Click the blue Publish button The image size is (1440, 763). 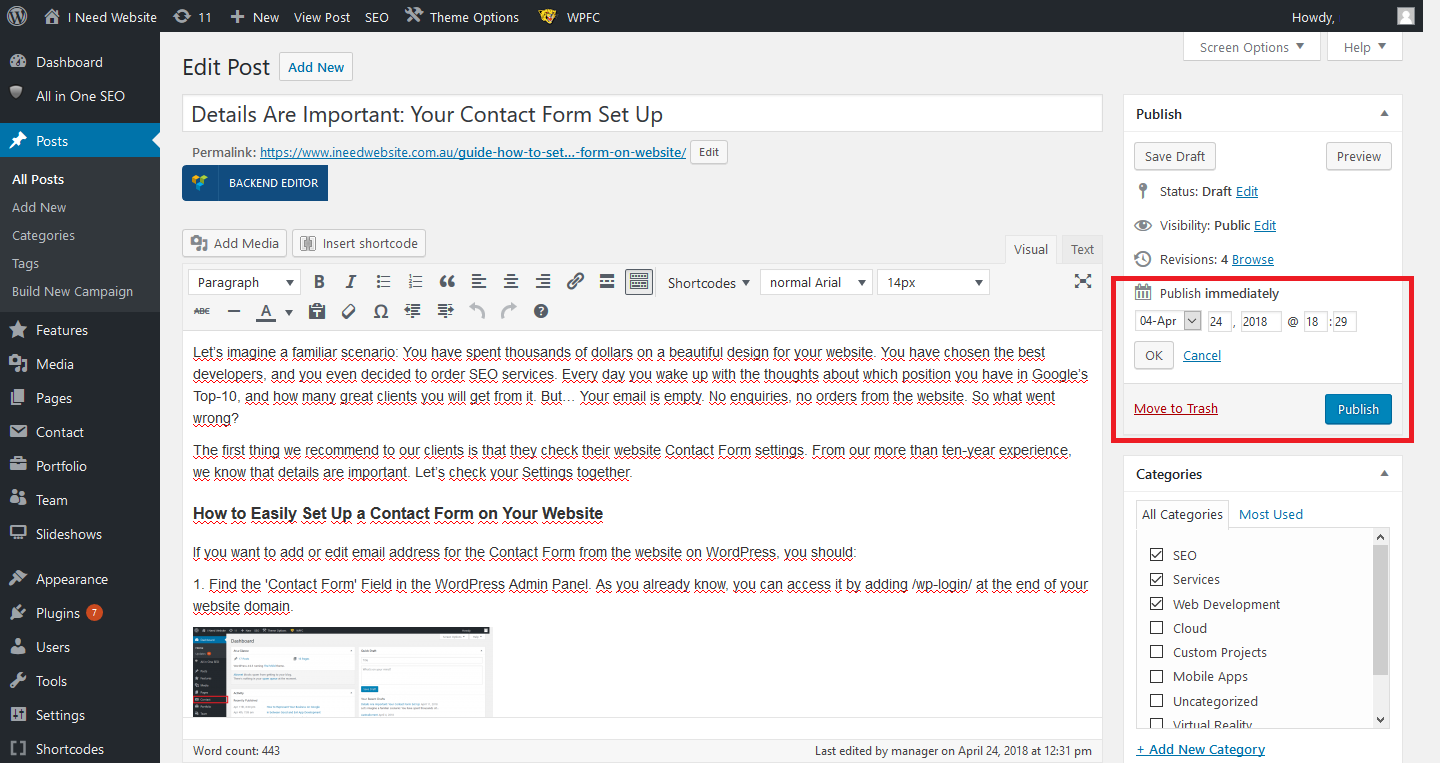point(1357,409)
